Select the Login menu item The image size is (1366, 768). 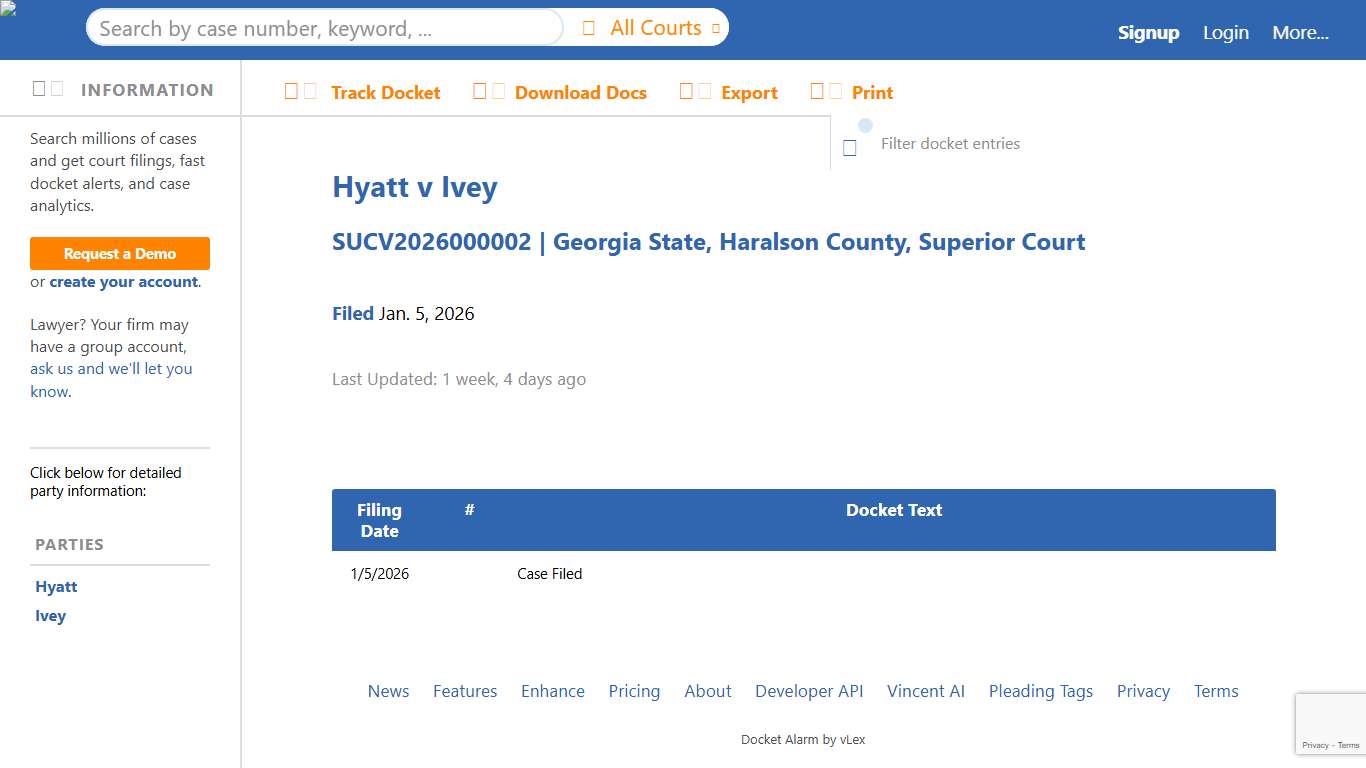pos(1226,32)
